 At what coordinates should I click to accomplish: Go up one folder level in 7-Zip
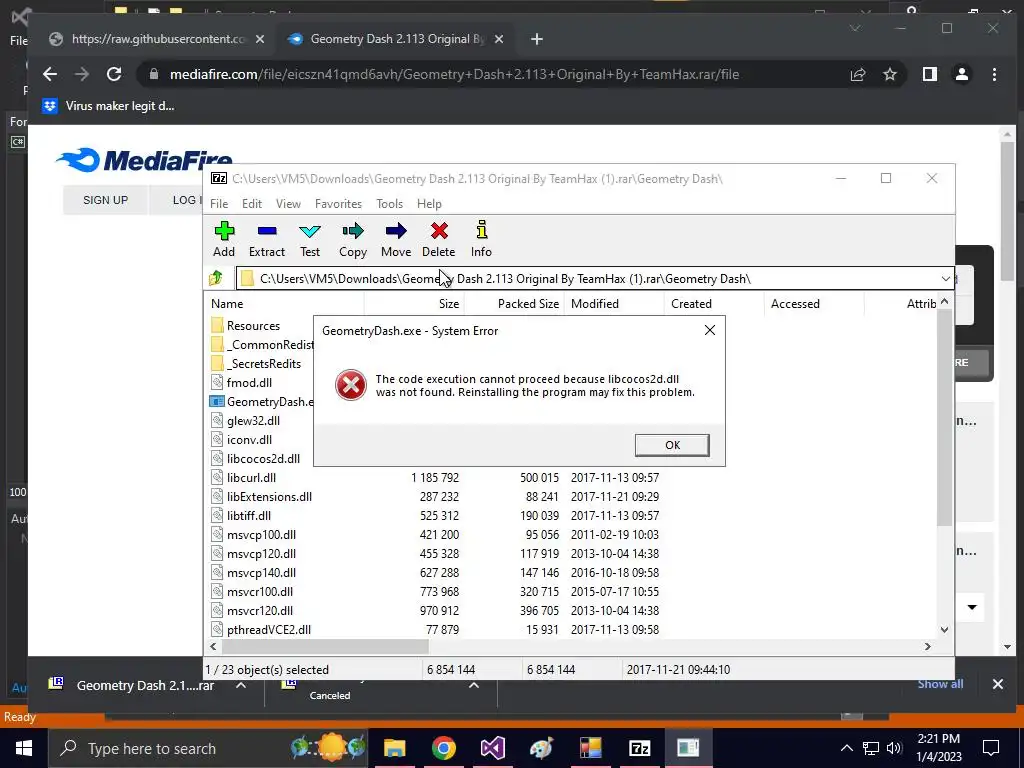(216, 278)
